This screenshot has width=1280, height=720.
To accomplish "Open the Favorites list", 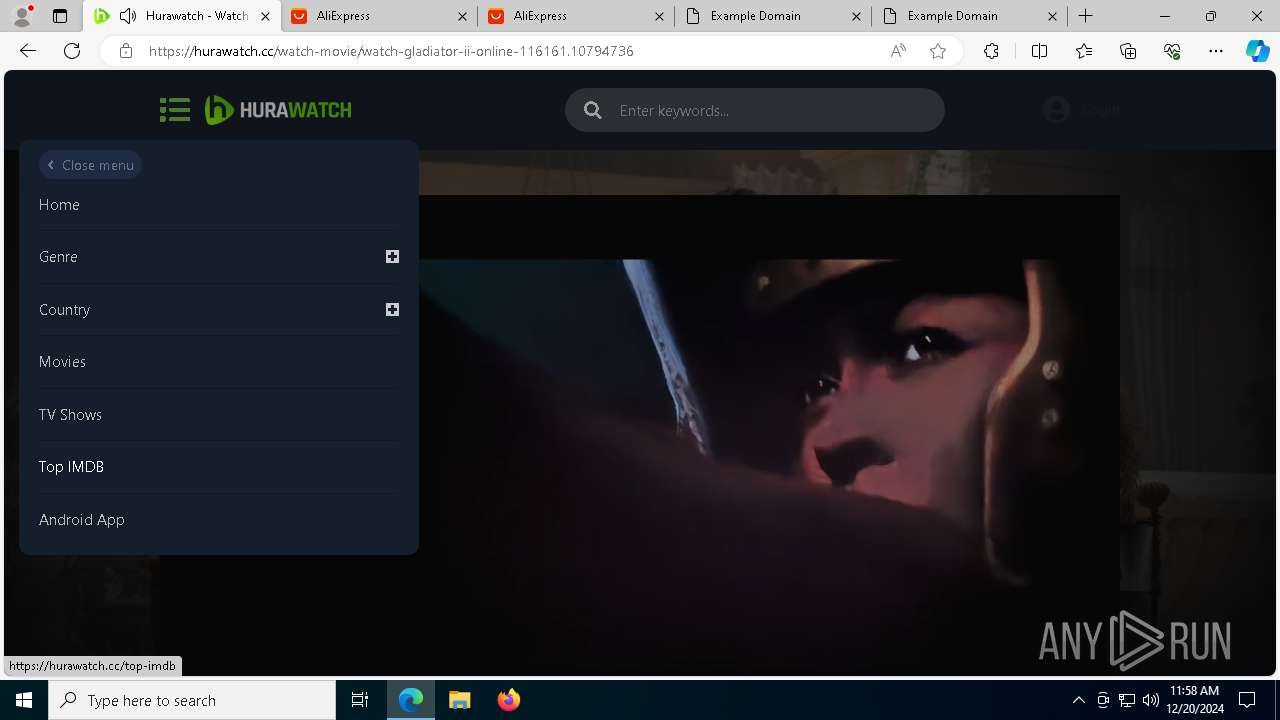I will 1084,51.
